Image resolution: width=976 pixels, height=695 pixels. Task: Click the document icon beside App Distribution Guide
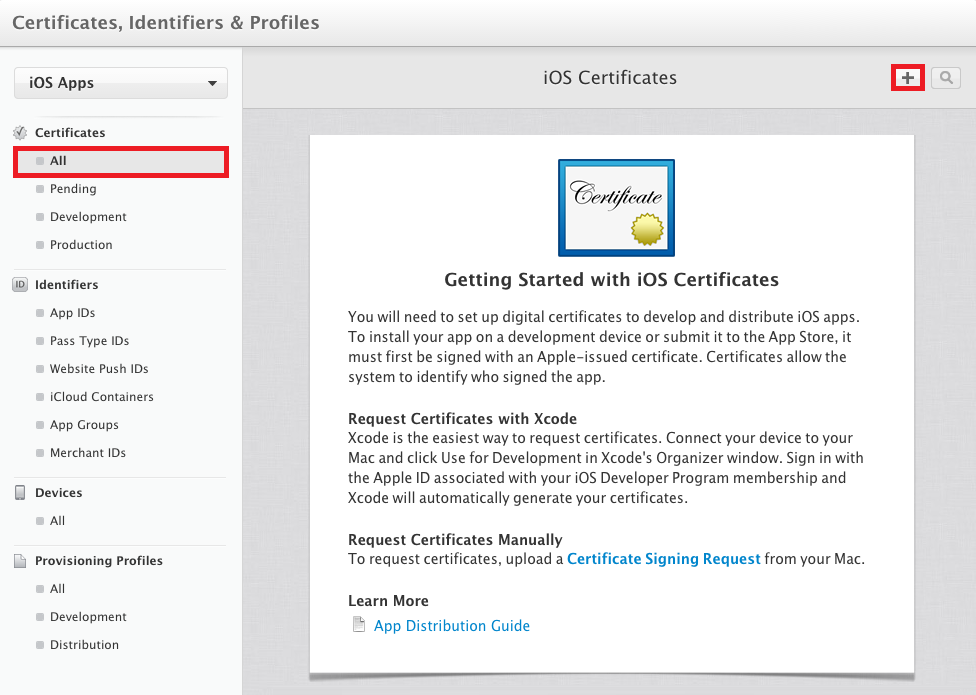[x=359, y=624]
